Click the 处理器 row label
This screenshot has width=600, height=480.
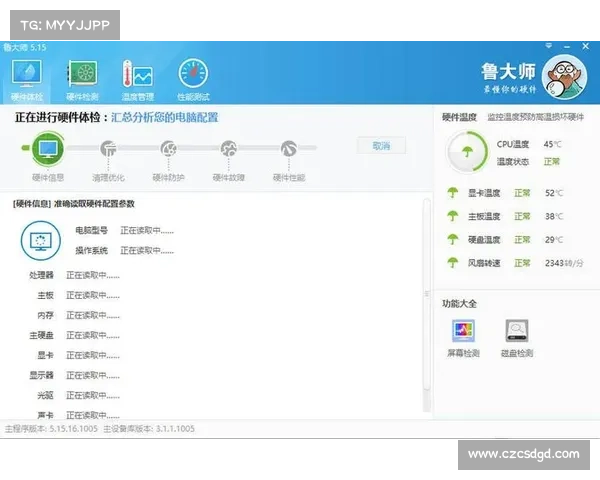[41, 275]
